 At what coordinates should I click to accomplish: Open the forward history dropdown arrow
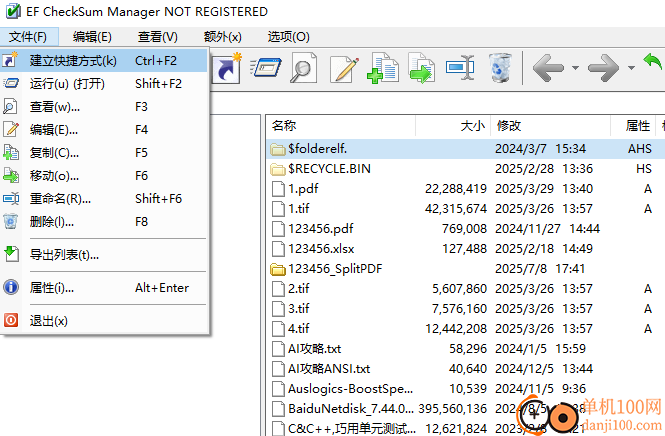631,68
